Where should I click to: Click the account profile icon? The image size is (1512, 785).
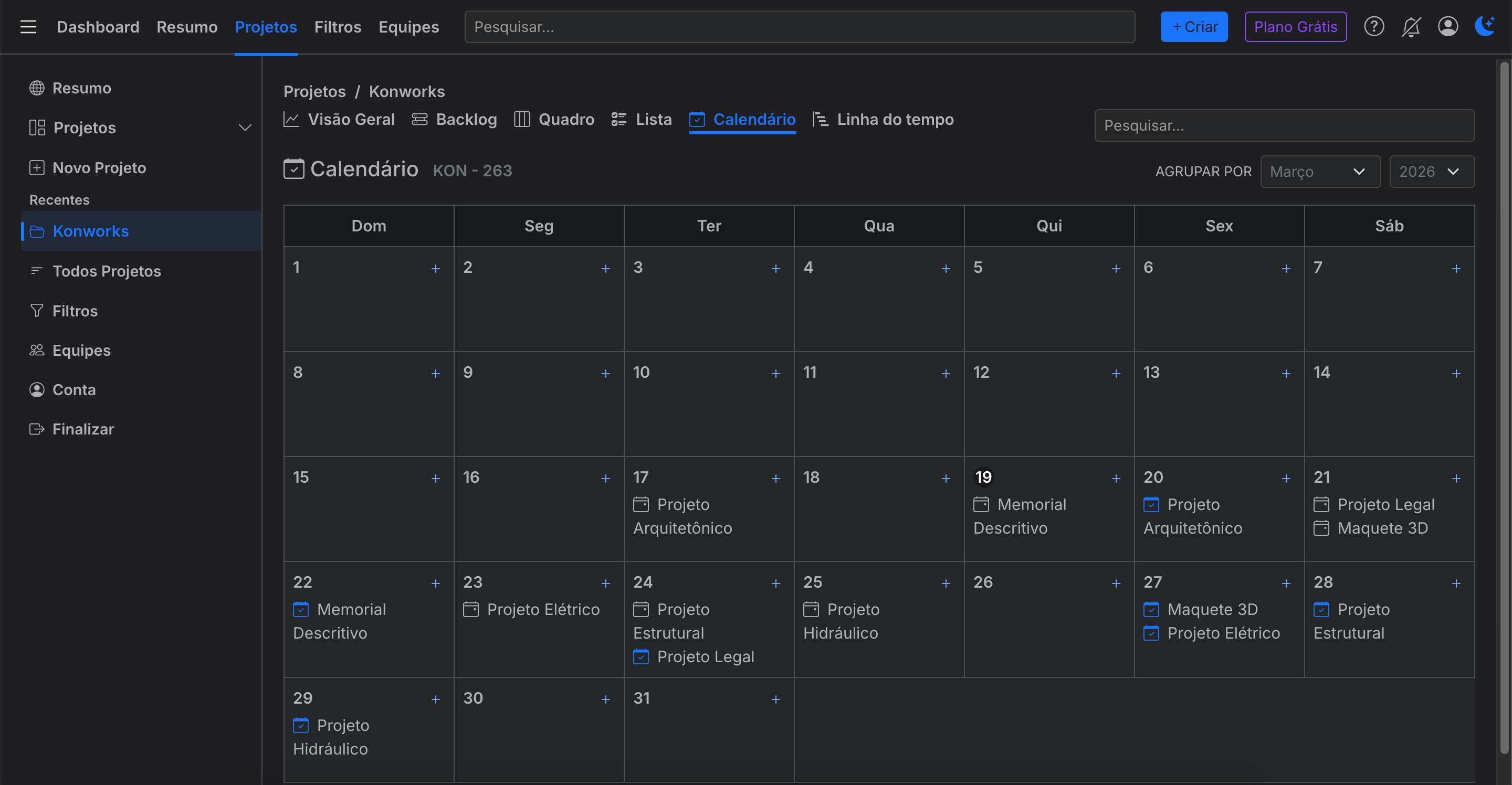pos(1448,26)
